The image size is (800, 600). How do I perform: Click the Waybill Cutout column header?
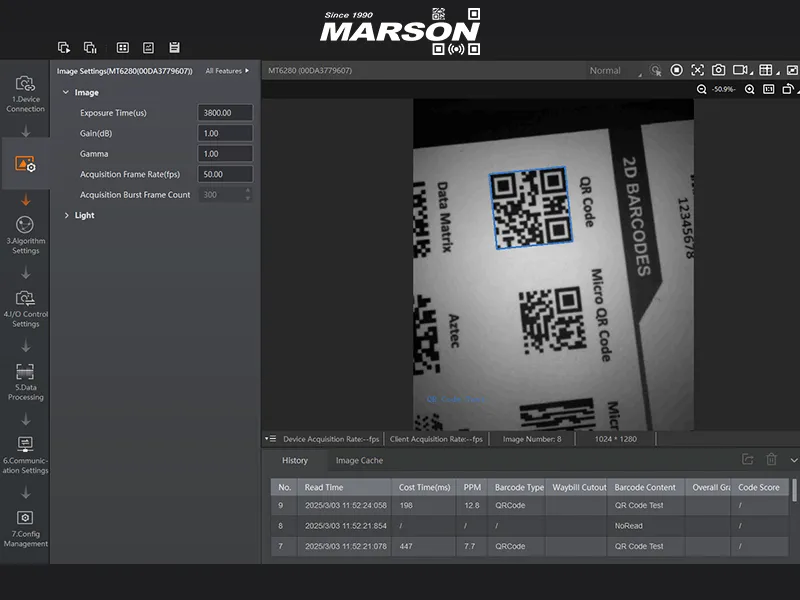(577, 487)
